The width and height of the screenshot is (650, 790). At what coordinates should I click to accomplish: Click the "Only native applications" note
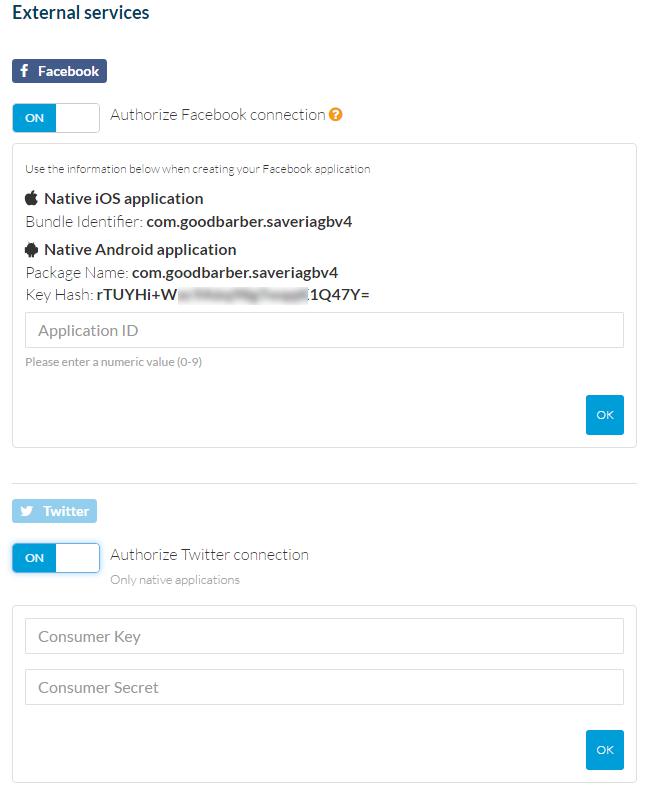[x=175, y=580]
